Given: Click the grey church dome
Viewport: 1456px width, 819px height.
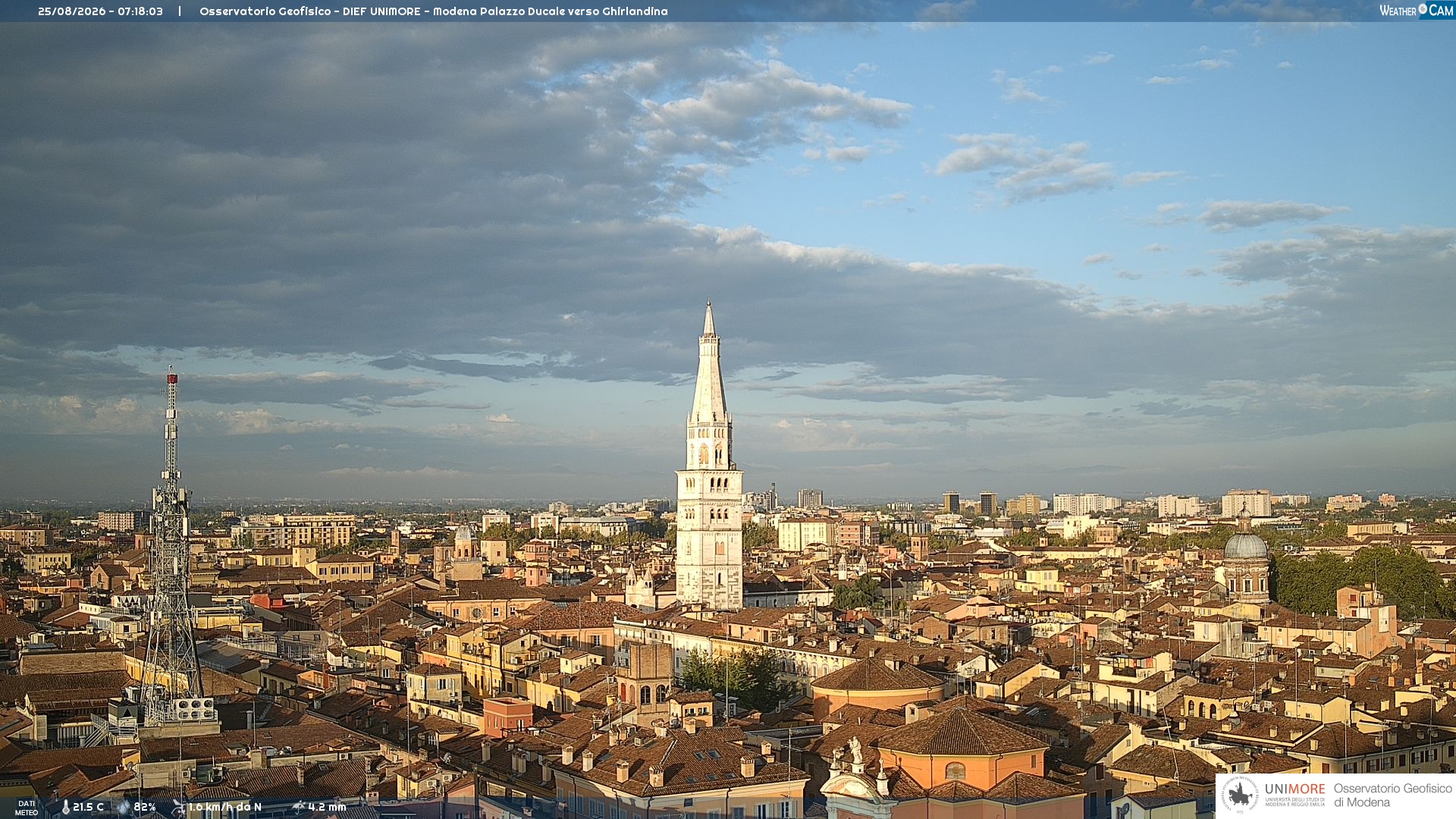Looking at the screenshot, I should [x=1245, y=545].
